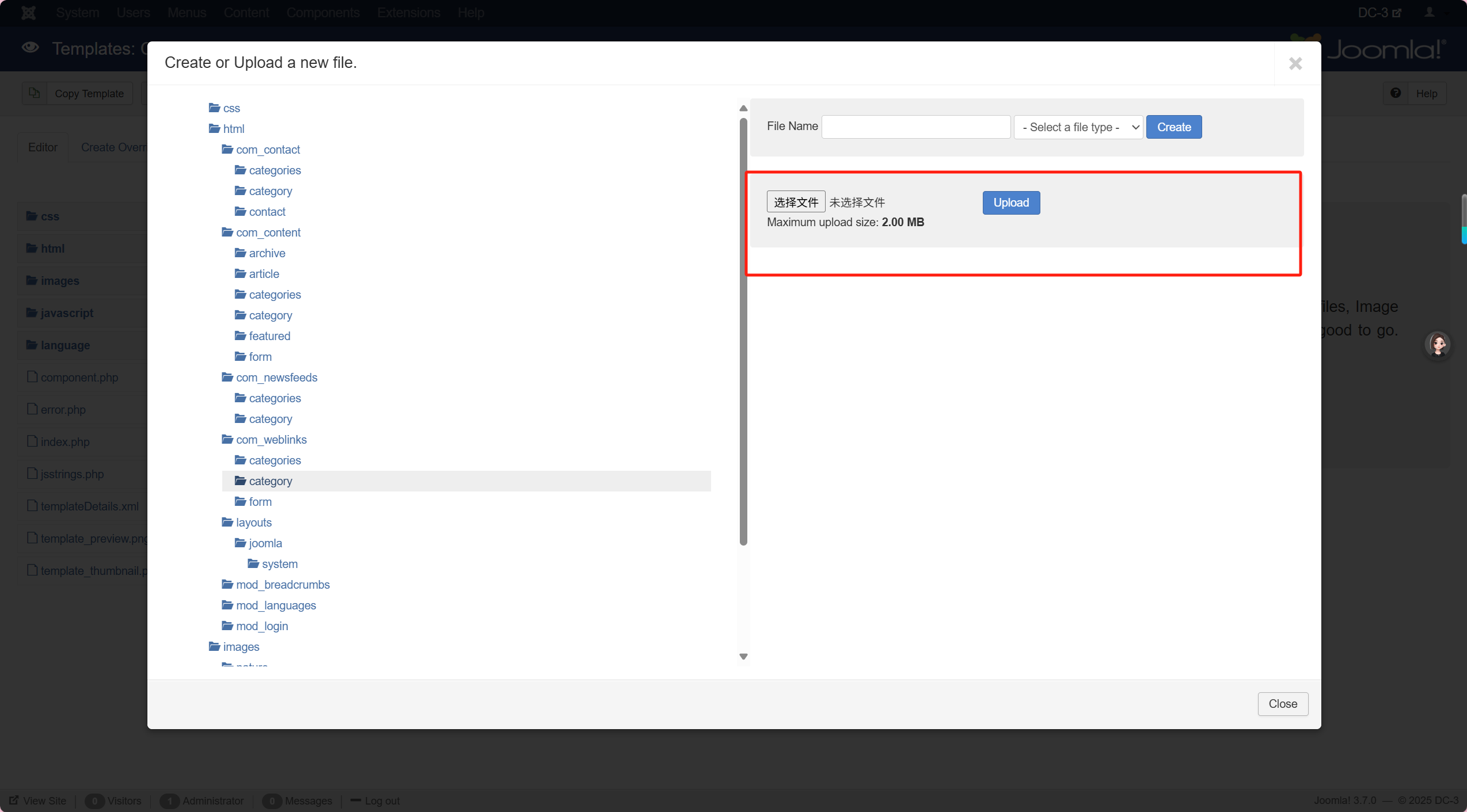Focus the File Name text field
Screen dimensions: 1467x812
[915, 127]
